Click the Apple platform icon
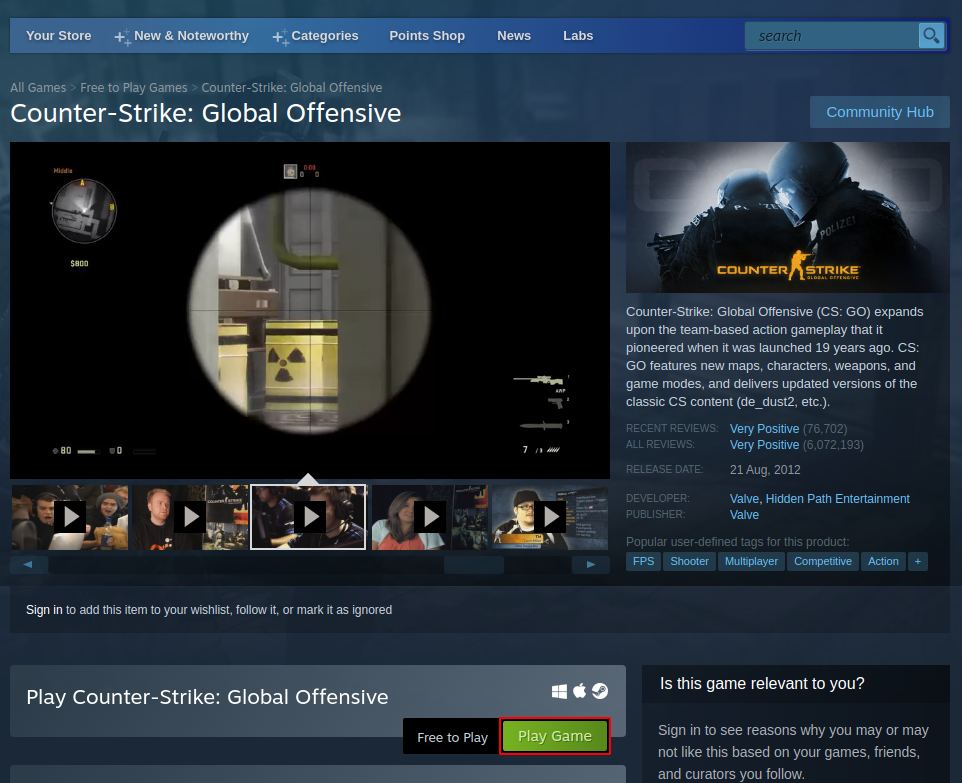 click(x=579, y=690)
